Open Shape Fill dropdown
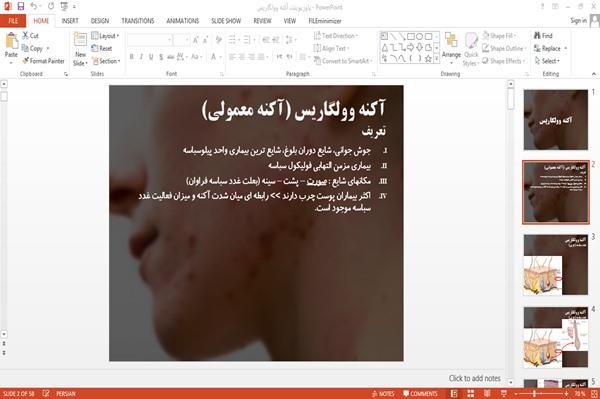This screenshot has height=399, width=600. (x=499, y=36)
